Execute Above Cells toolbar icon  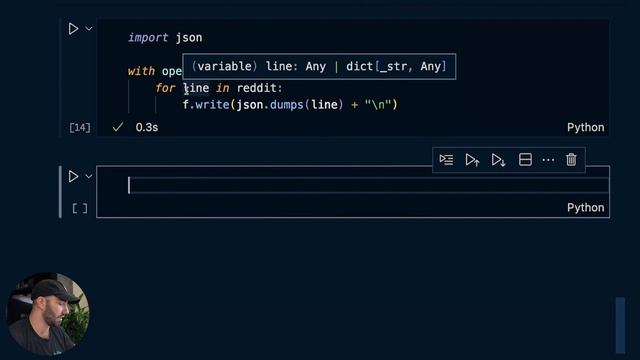[x=472, y=160]
